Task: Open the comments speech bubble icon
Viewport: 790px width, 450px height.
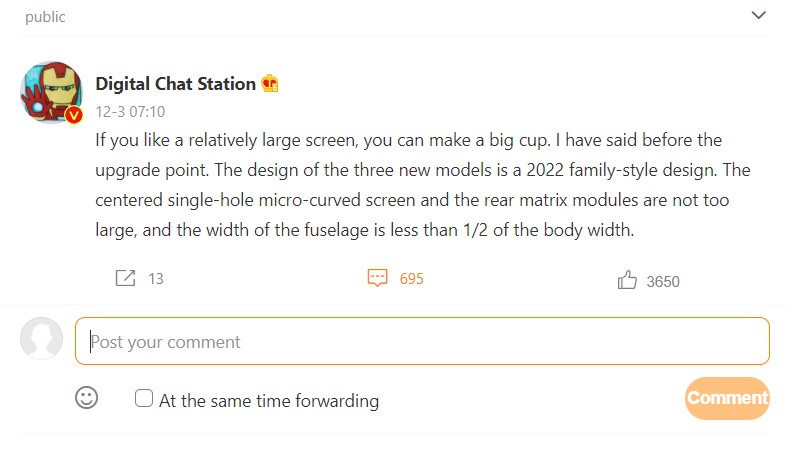Action: pyautogui.click(x=377, y=278)
